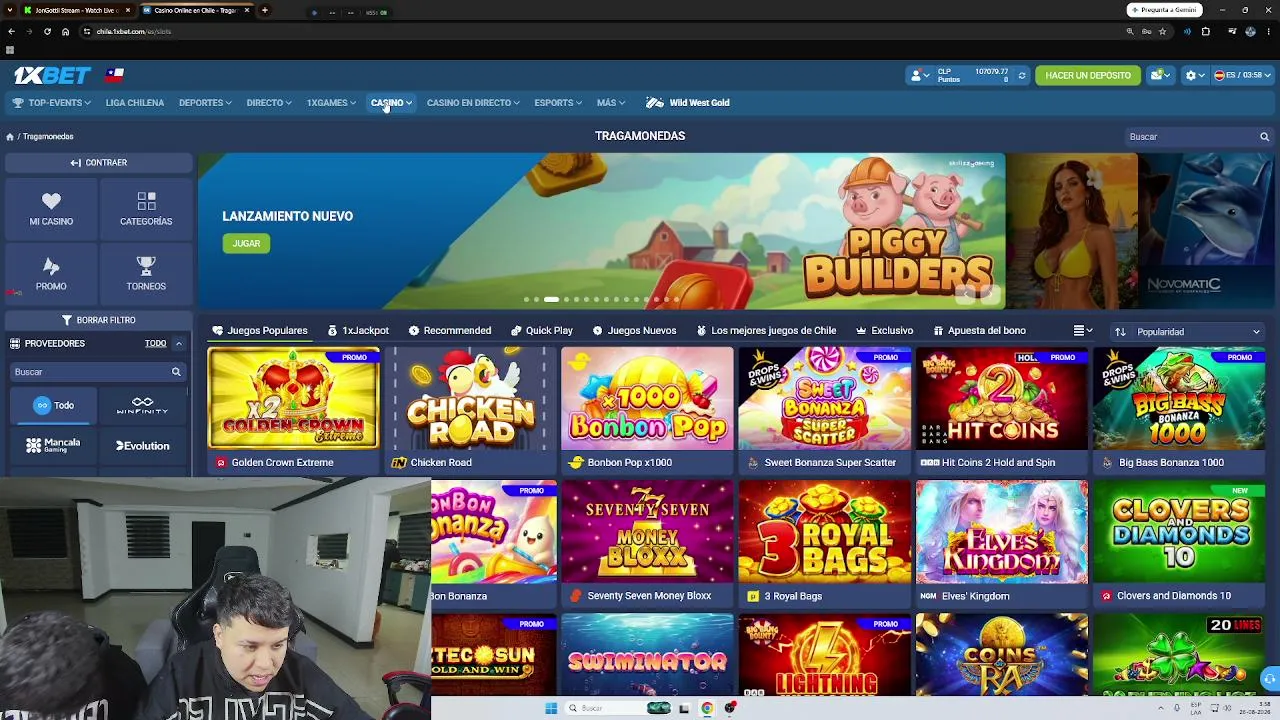Viewport: 1280px width, 720px height.
Task: Open the Chicken Road game thumbnail
Action: (x=470, y=399)
